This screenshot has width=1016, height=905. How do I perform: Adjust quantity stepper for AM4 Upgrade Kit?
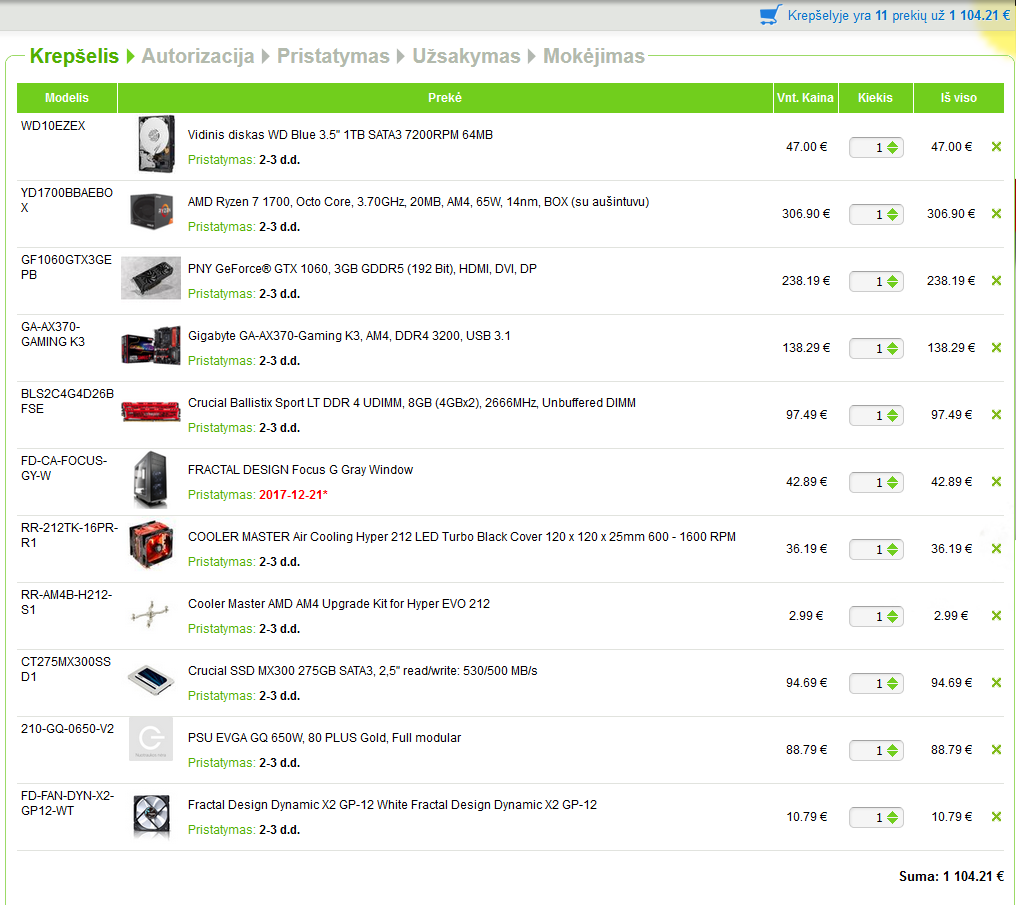[892, 616]
